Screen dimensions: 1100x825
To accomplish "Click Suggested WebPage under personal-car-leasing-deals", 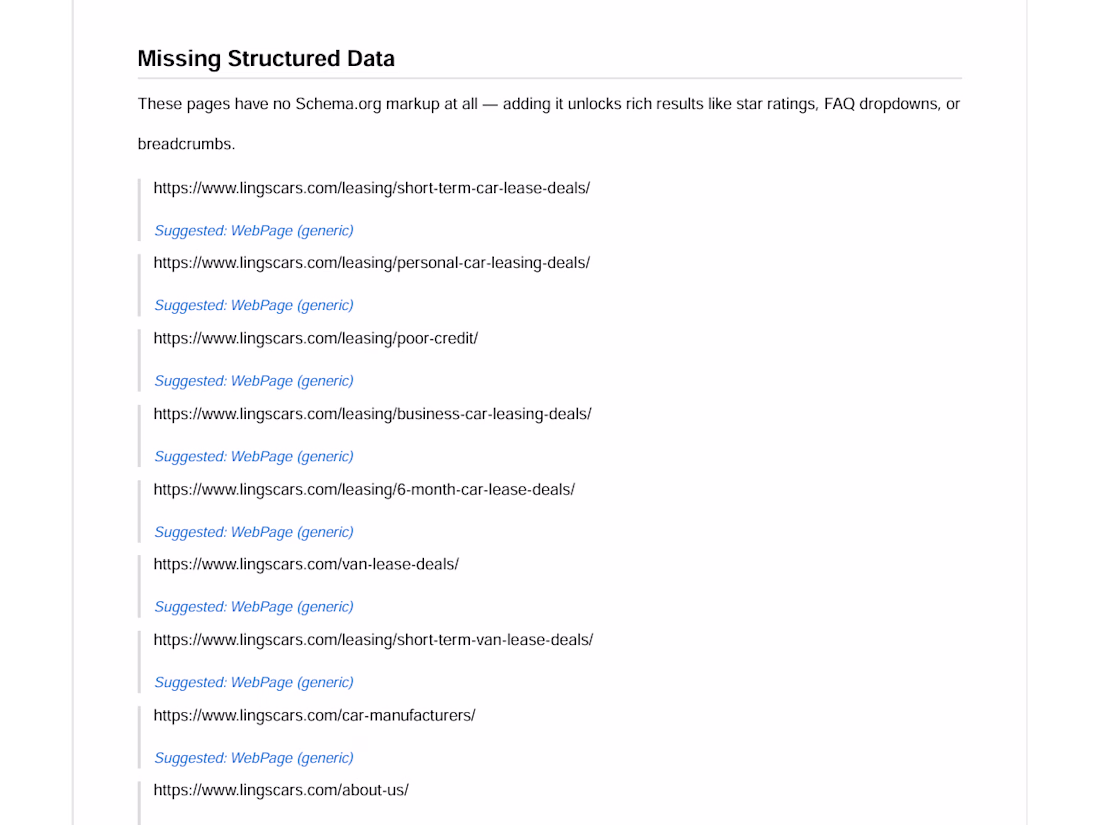I will [x=254, y=306].
